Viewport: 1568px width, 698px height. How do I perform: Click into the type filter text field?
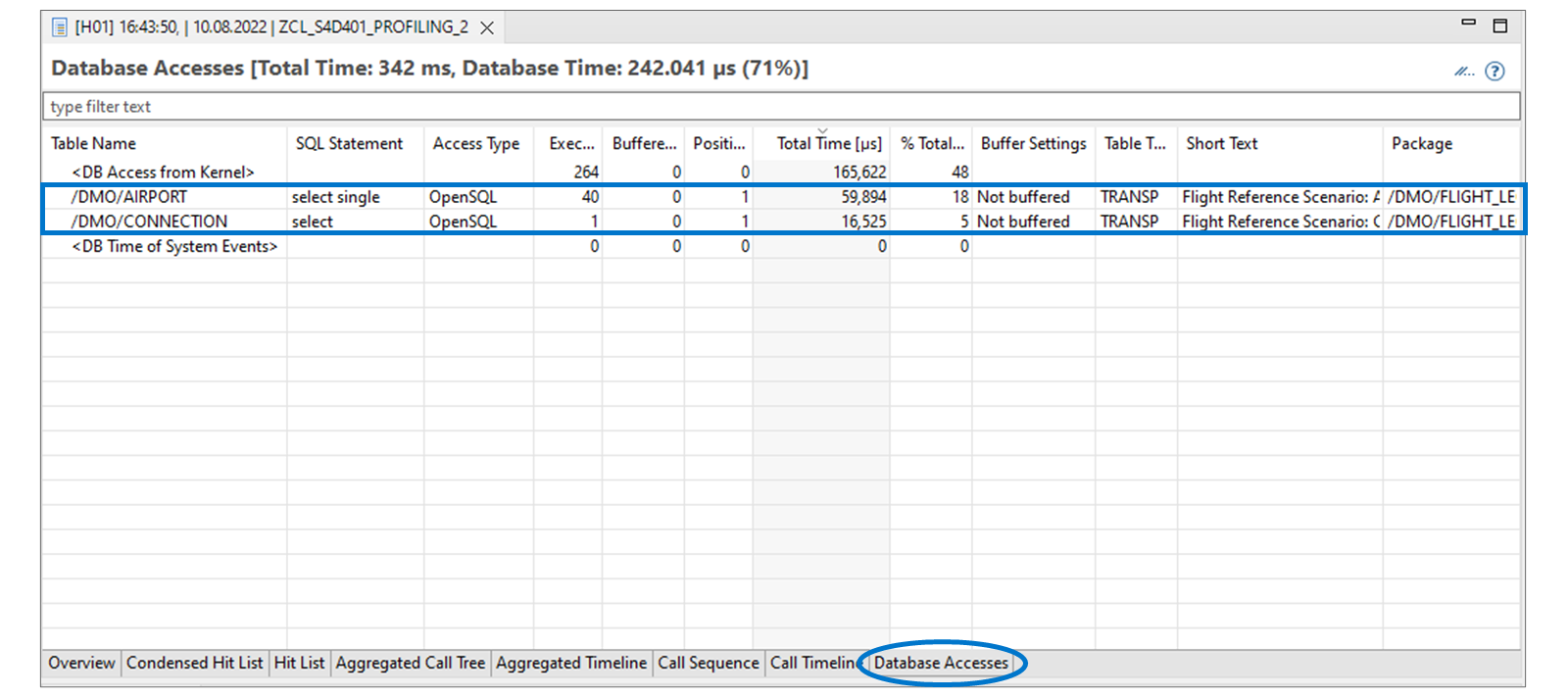(781, 106)
